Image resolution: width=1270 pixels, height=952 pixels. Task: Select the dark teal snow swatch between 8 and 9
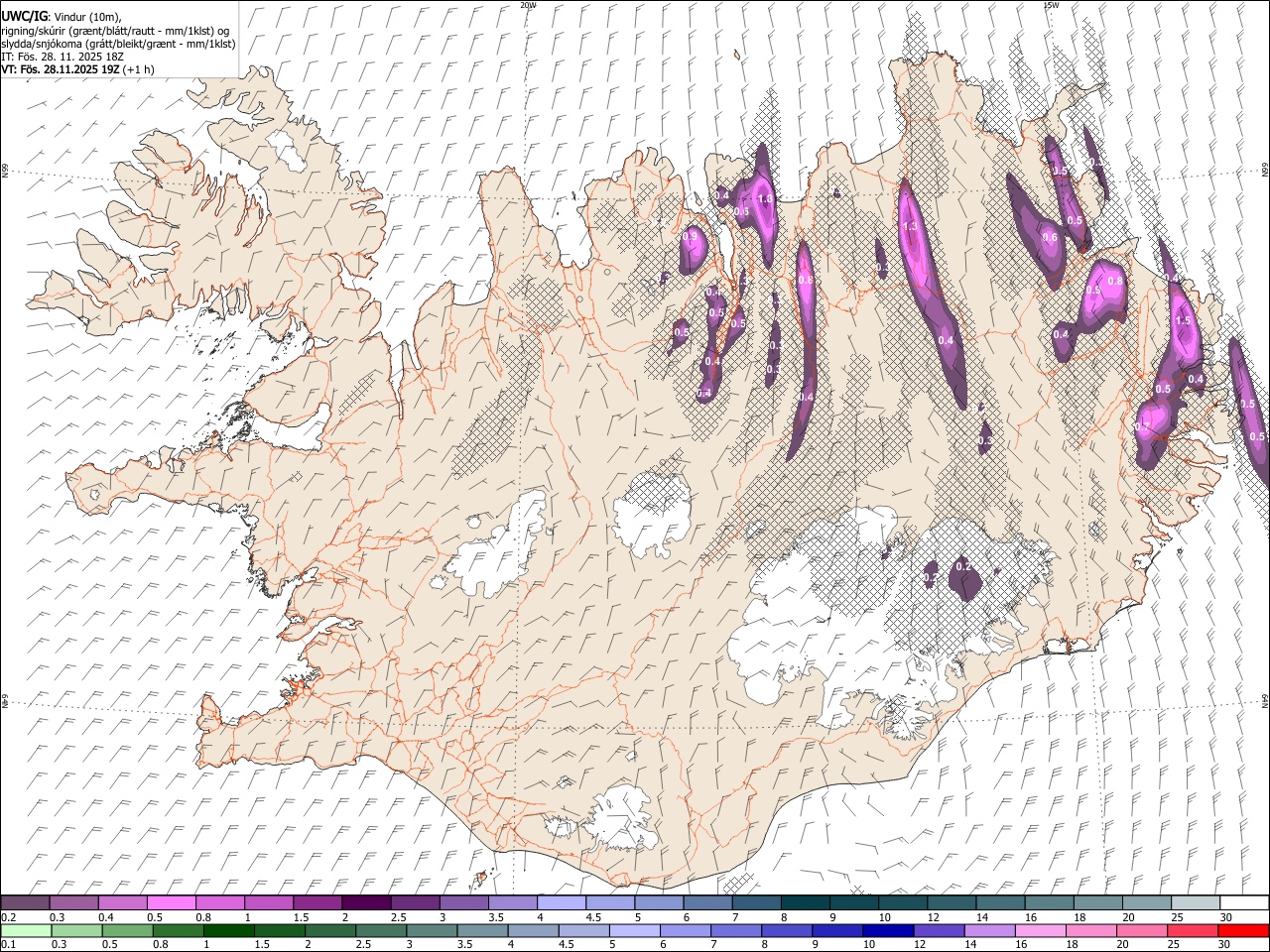tap(804, 902)
